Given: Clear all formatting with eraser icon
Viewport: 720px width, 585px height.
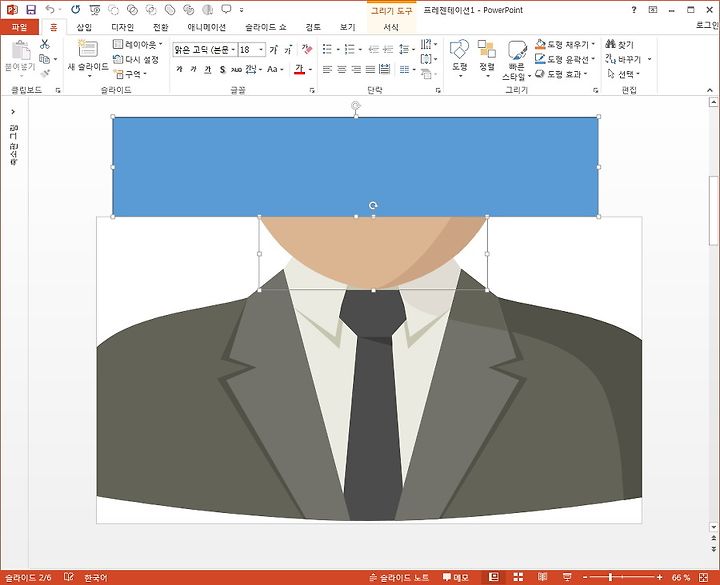Looking at the screenshot, I should coord(307,49).
